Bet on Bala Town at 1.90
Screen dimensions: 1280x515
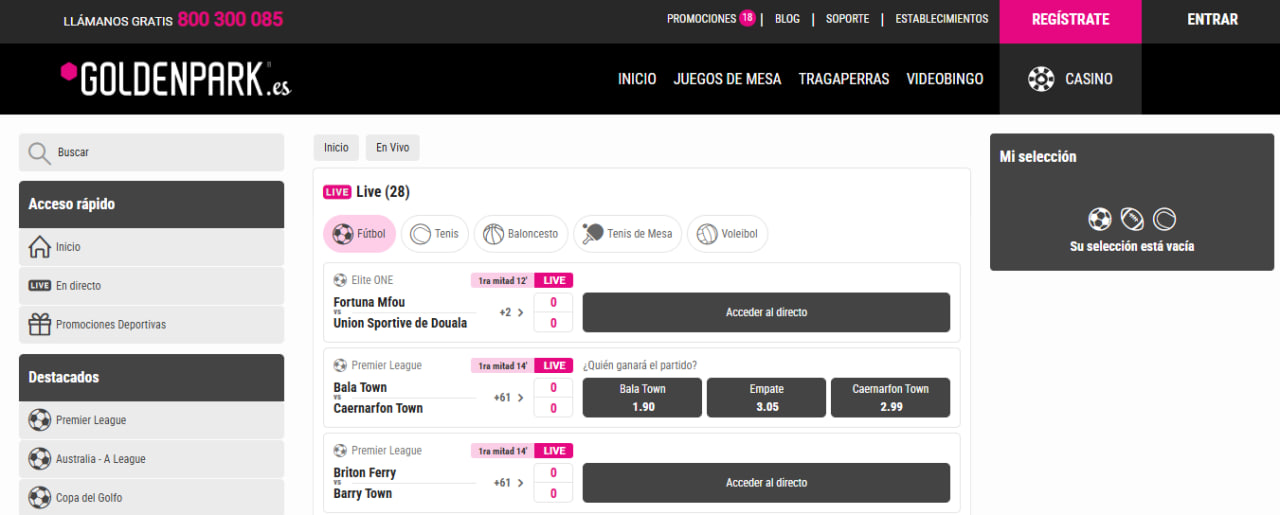(x=642, y=397)
